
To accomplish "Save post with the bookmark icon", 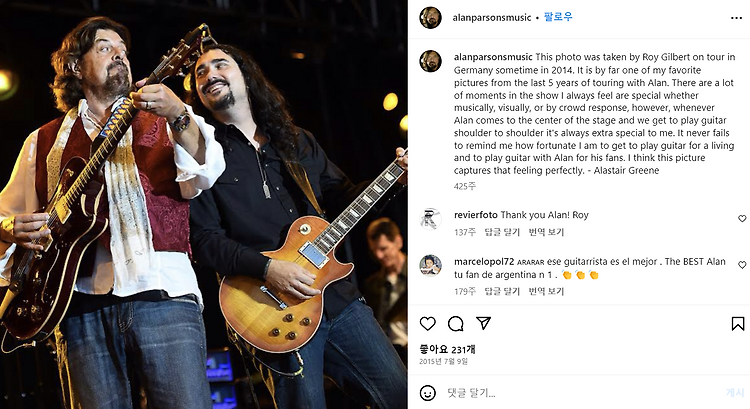I will point(738,324).
